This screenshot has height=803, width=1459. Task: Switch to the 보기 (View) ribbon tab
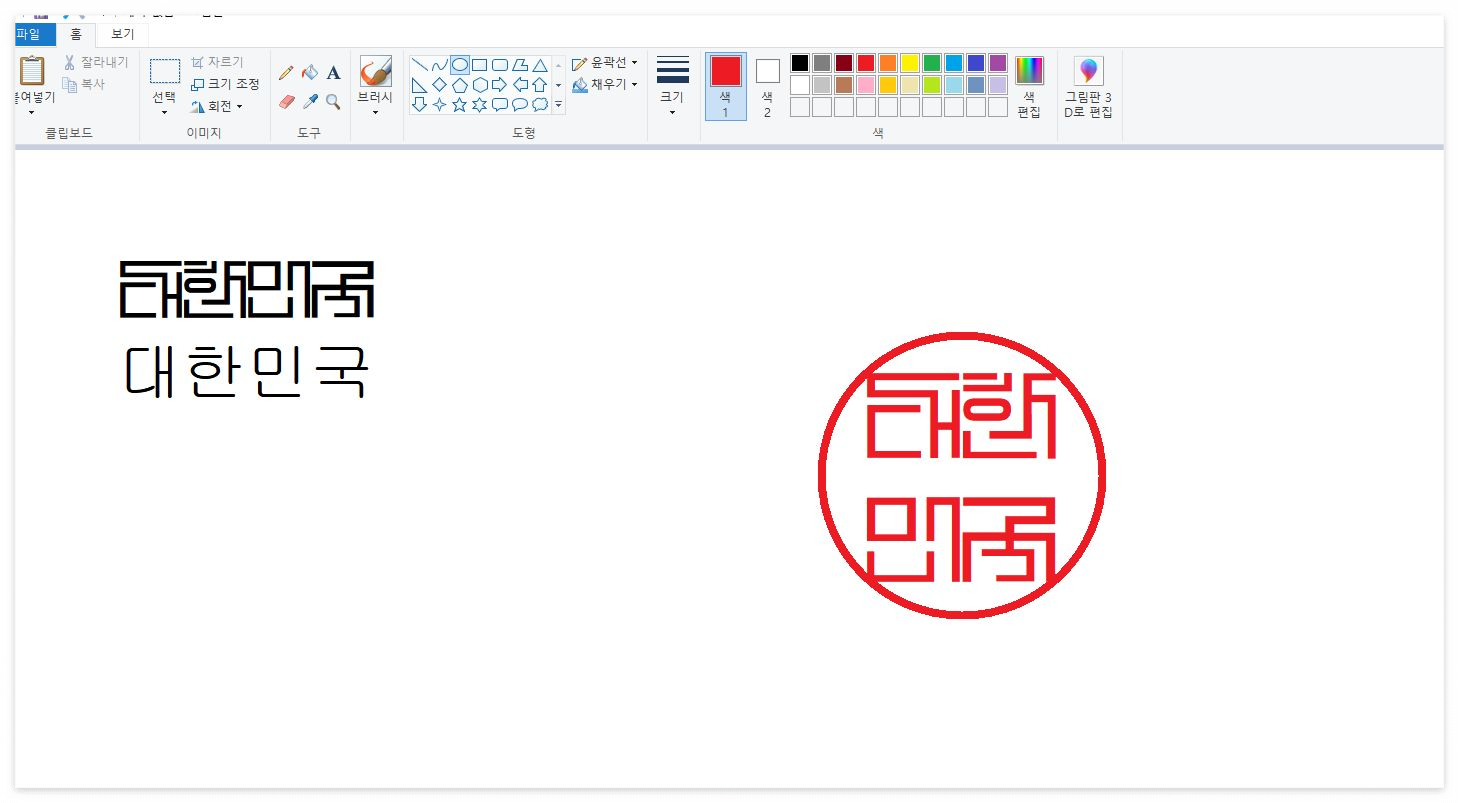coord(122,34)
